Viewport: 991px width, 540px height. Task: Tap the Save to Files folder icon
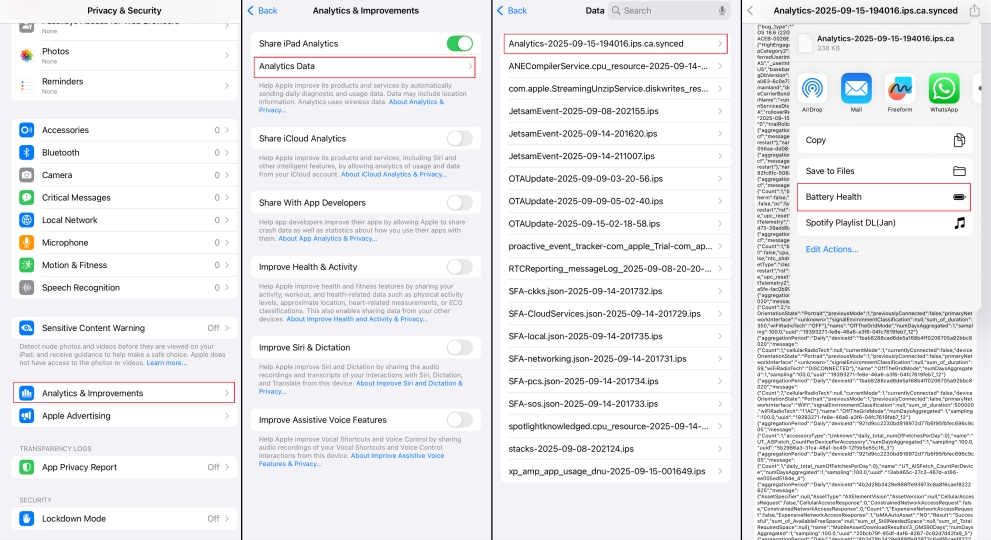pyautogui.click(x=959, y=171)
